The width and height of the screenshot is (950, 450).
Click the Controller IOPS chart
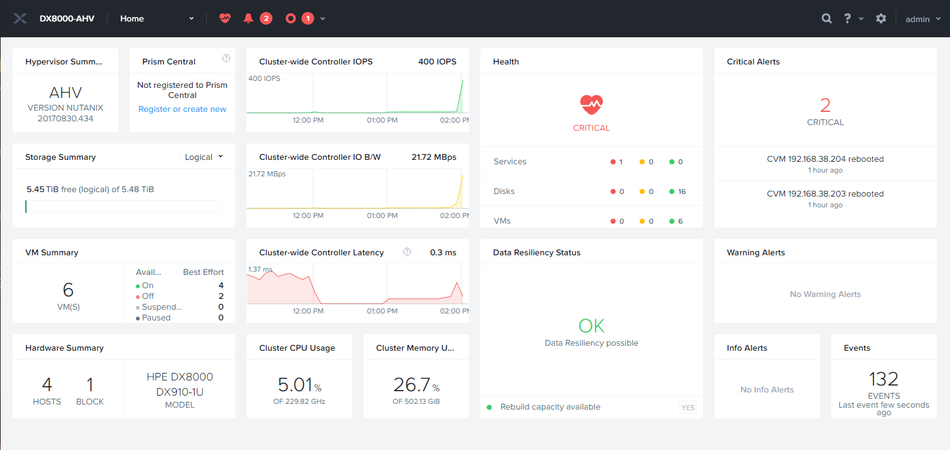[357, 94]
